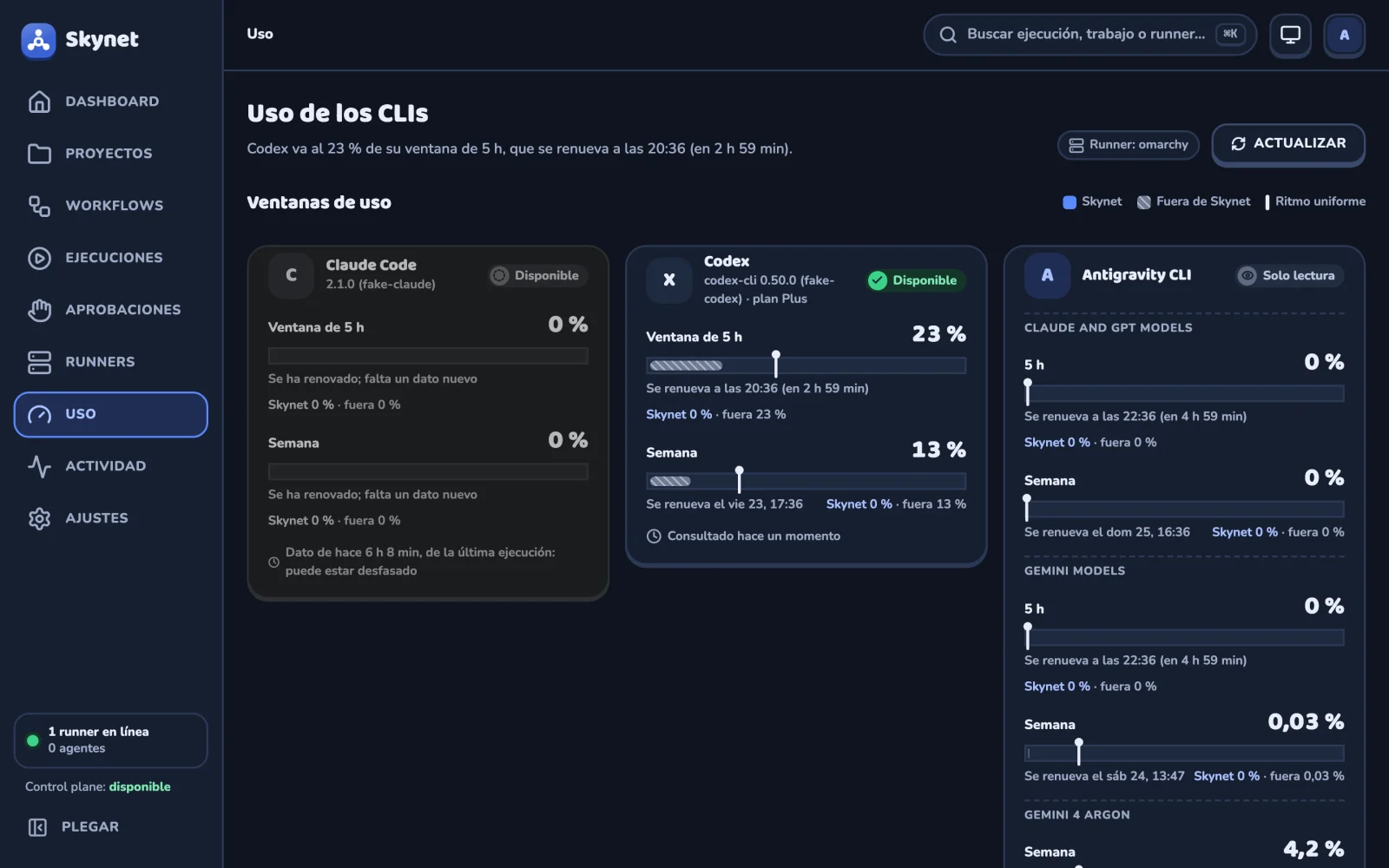
Task: Go to Proyectos in sidebar
Action: point(111,154)
